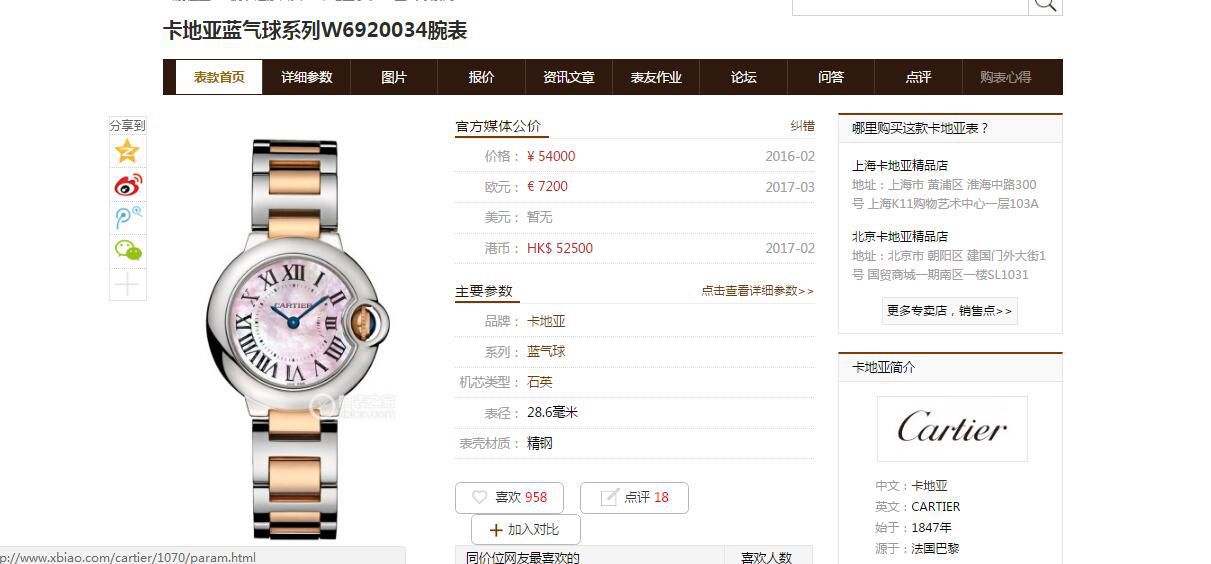Go to the 论坛 tab
Image resolution: width=1211 pixels, height=564 pixels.
tap(743, 77)
